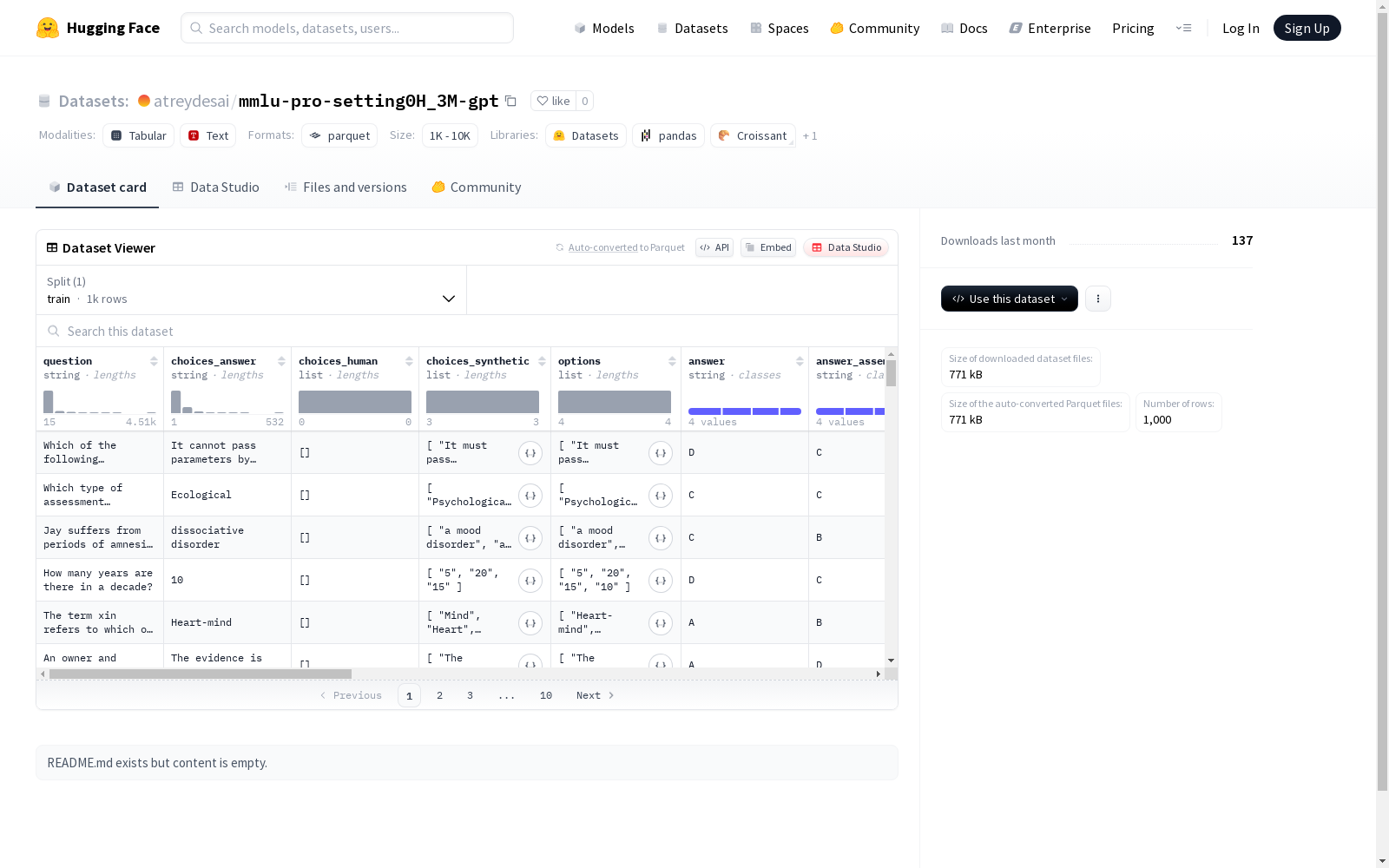Click the table vertical scrollbar thumb
Screen dimensions: 1389x868
[x=891, y=373]
